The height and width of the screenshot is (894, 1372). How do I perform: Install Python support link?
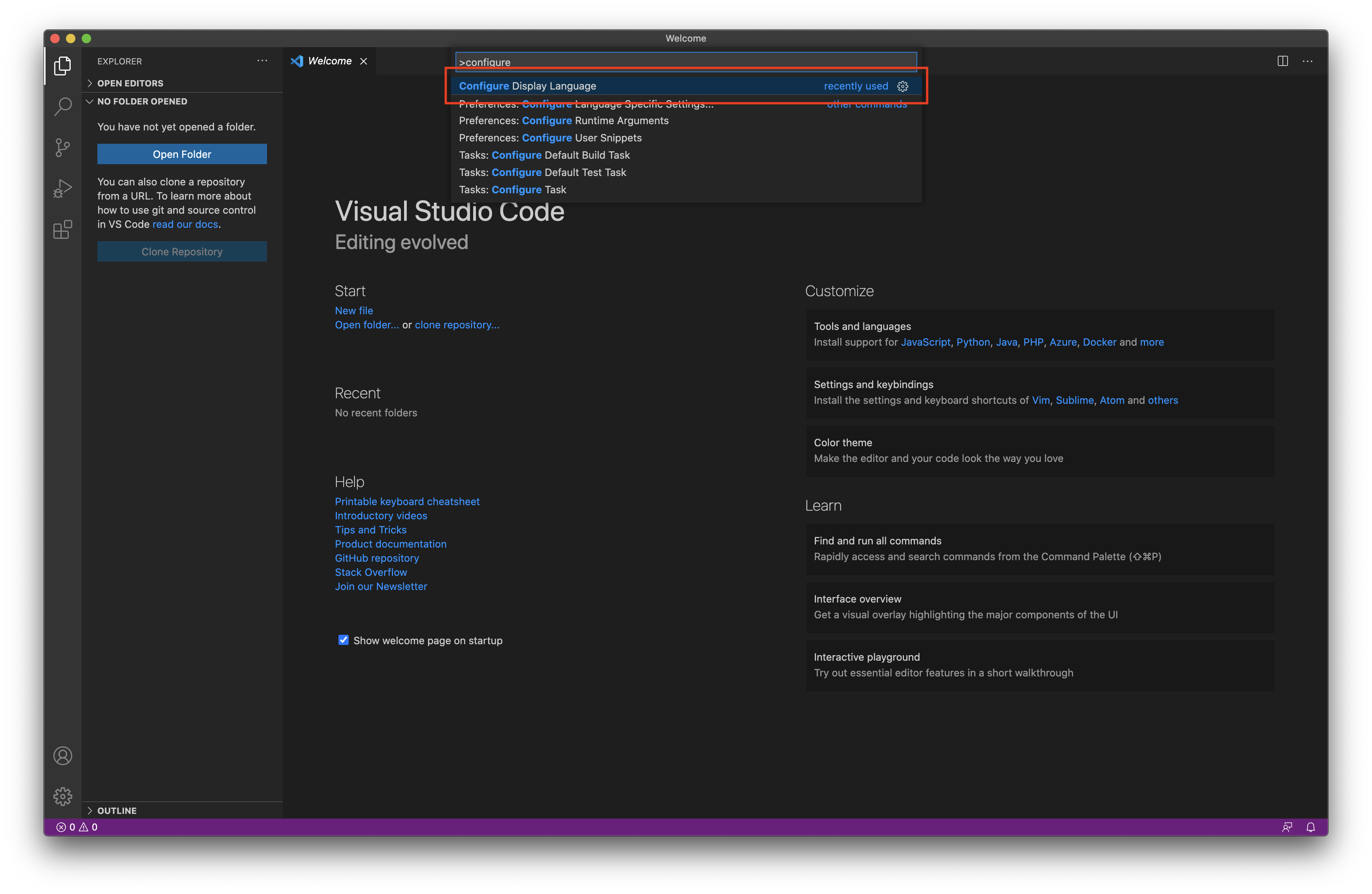tap(973, 342)
